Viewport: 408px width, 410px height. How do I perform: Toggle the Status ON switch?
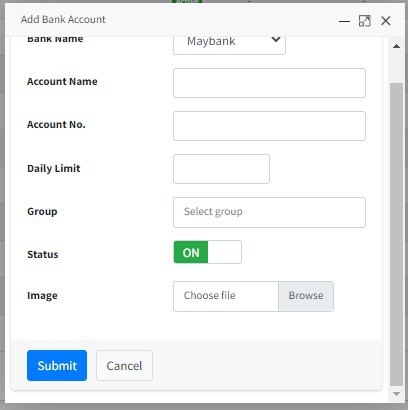coord(207,252)
